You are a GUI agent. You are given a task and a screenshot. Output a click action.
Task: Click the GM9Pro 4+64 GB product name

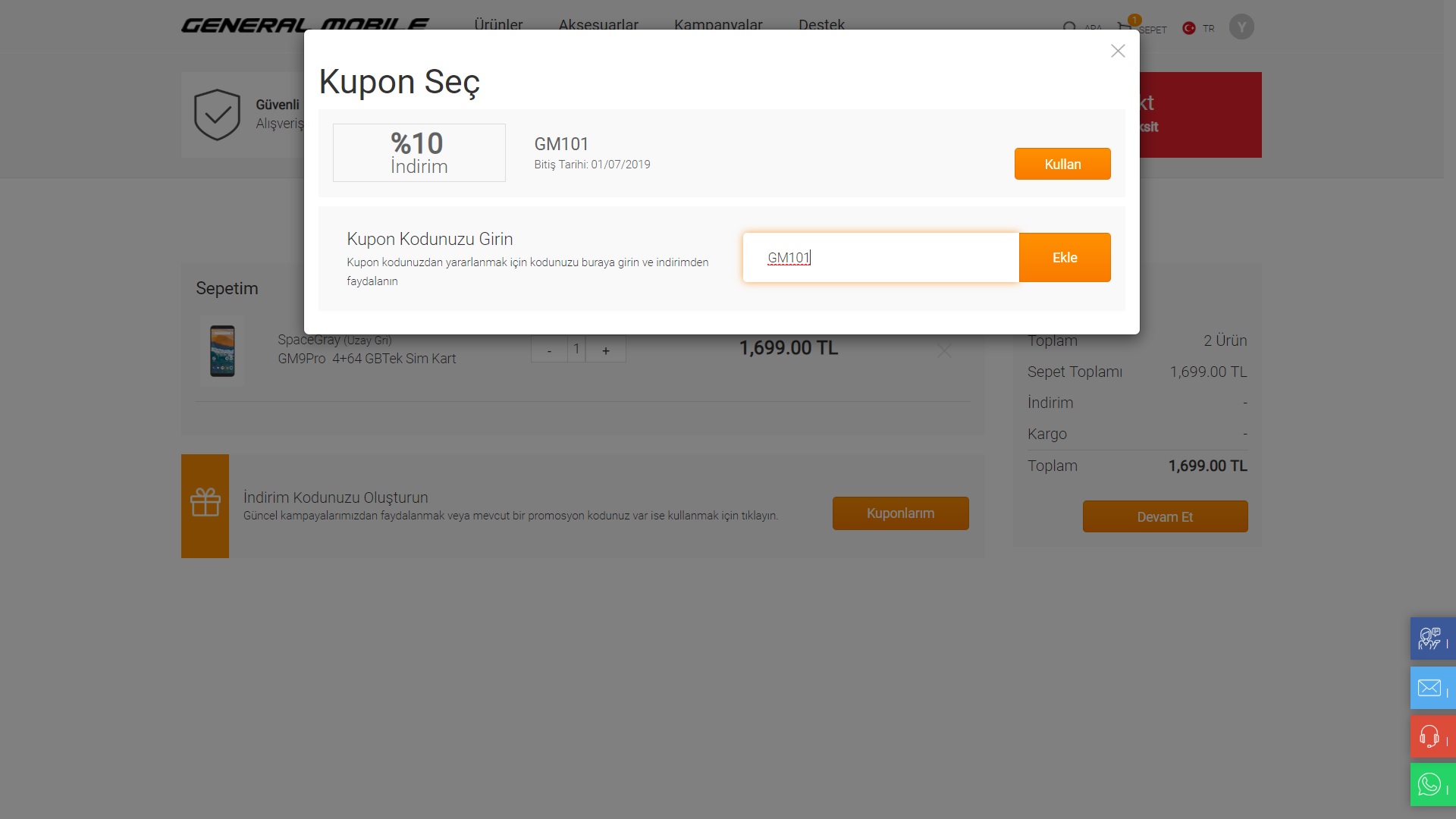click(367, 359)
